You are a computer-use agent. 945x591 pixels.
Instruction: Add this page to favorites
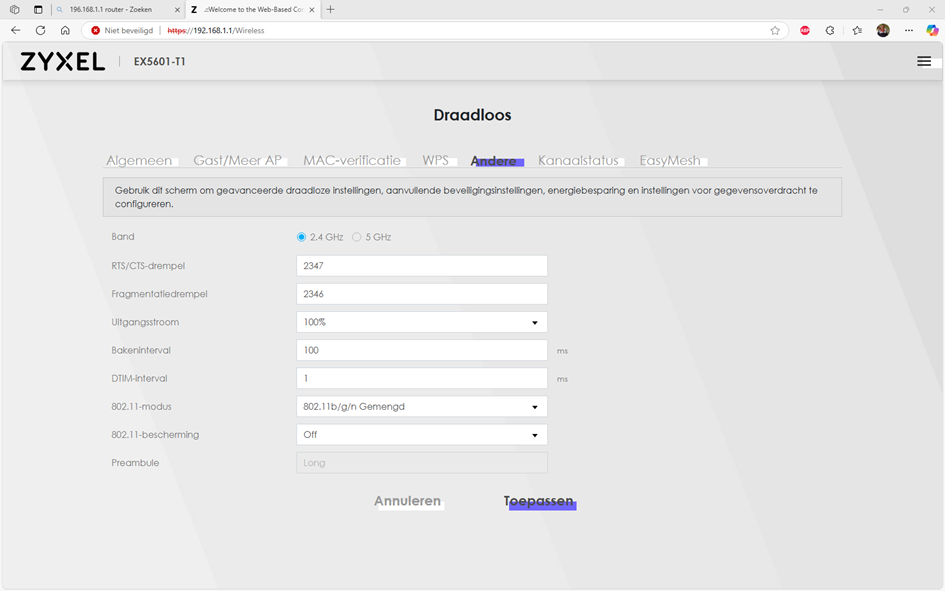coord(775,30)
